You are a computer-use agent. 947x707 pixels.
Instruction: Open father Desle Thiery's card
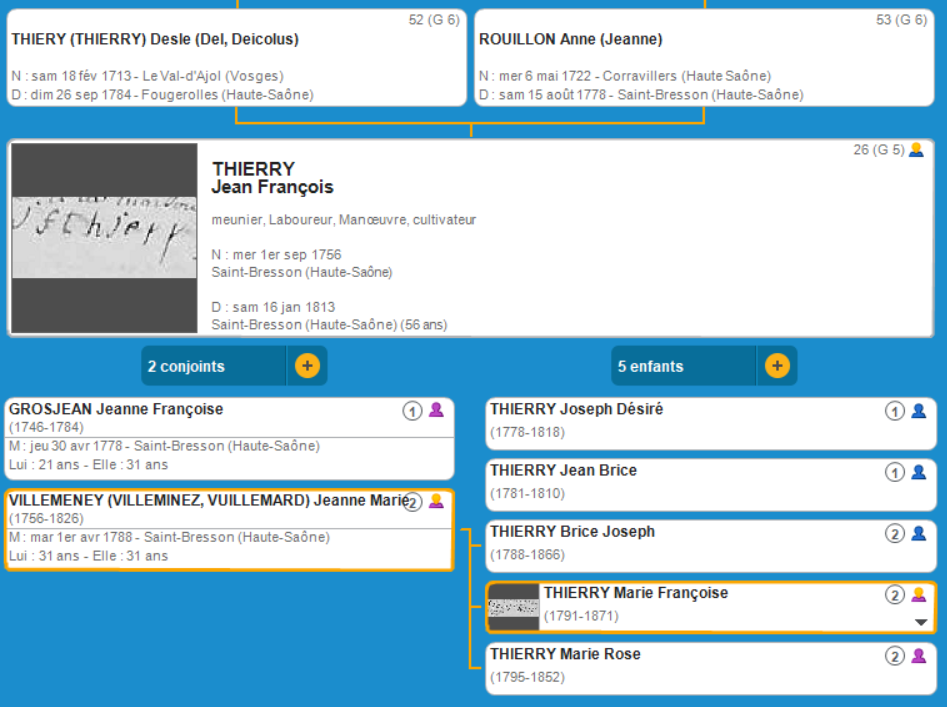(x=238, y=58)
